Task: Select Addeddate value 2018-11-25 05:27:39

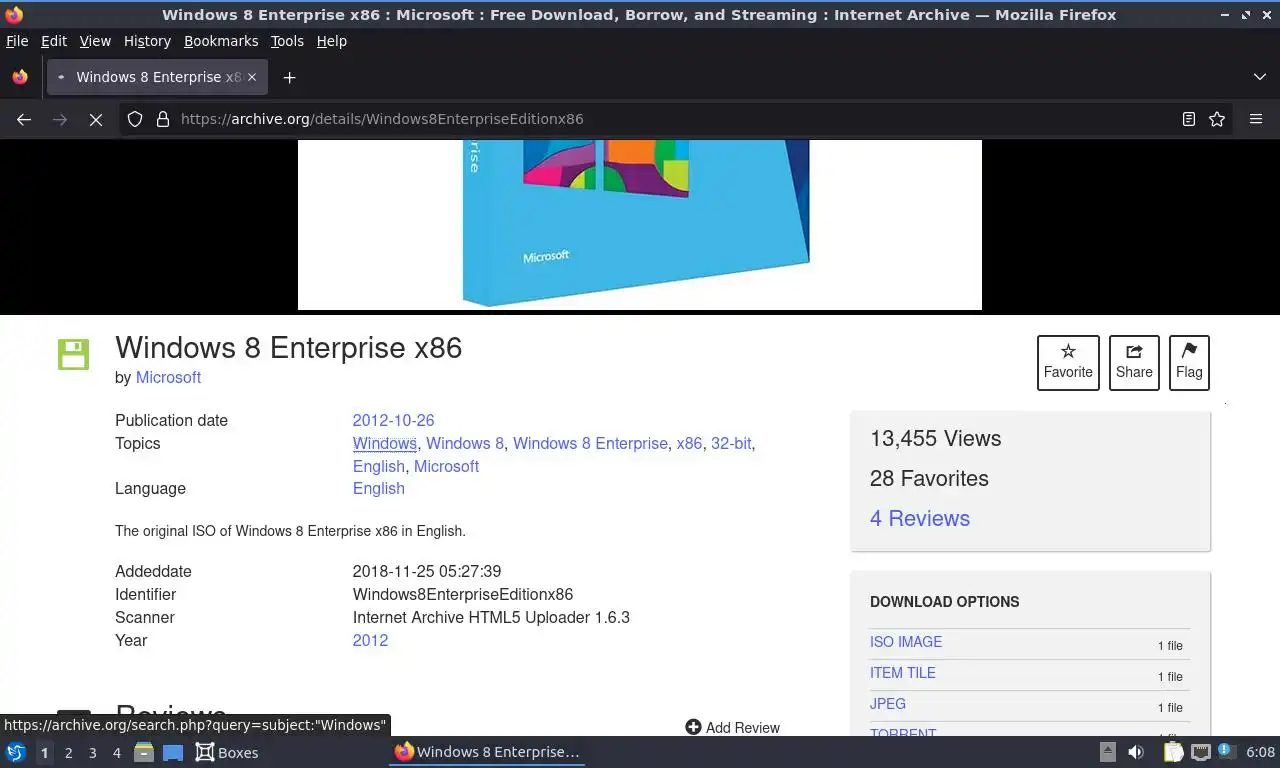Action: (427, 571)
